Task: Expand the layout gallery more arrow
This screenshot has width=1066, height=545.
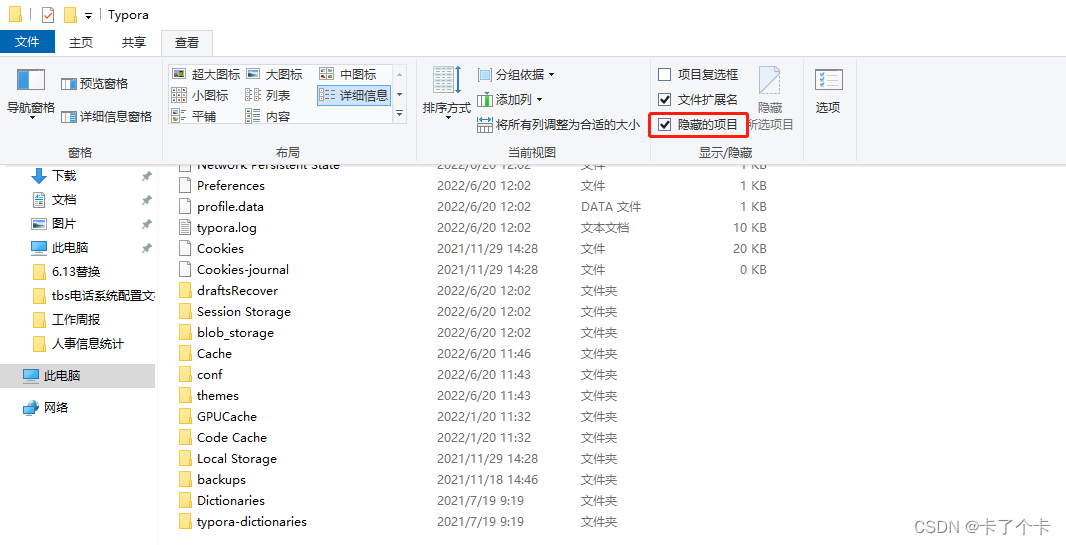Action: 400,114
